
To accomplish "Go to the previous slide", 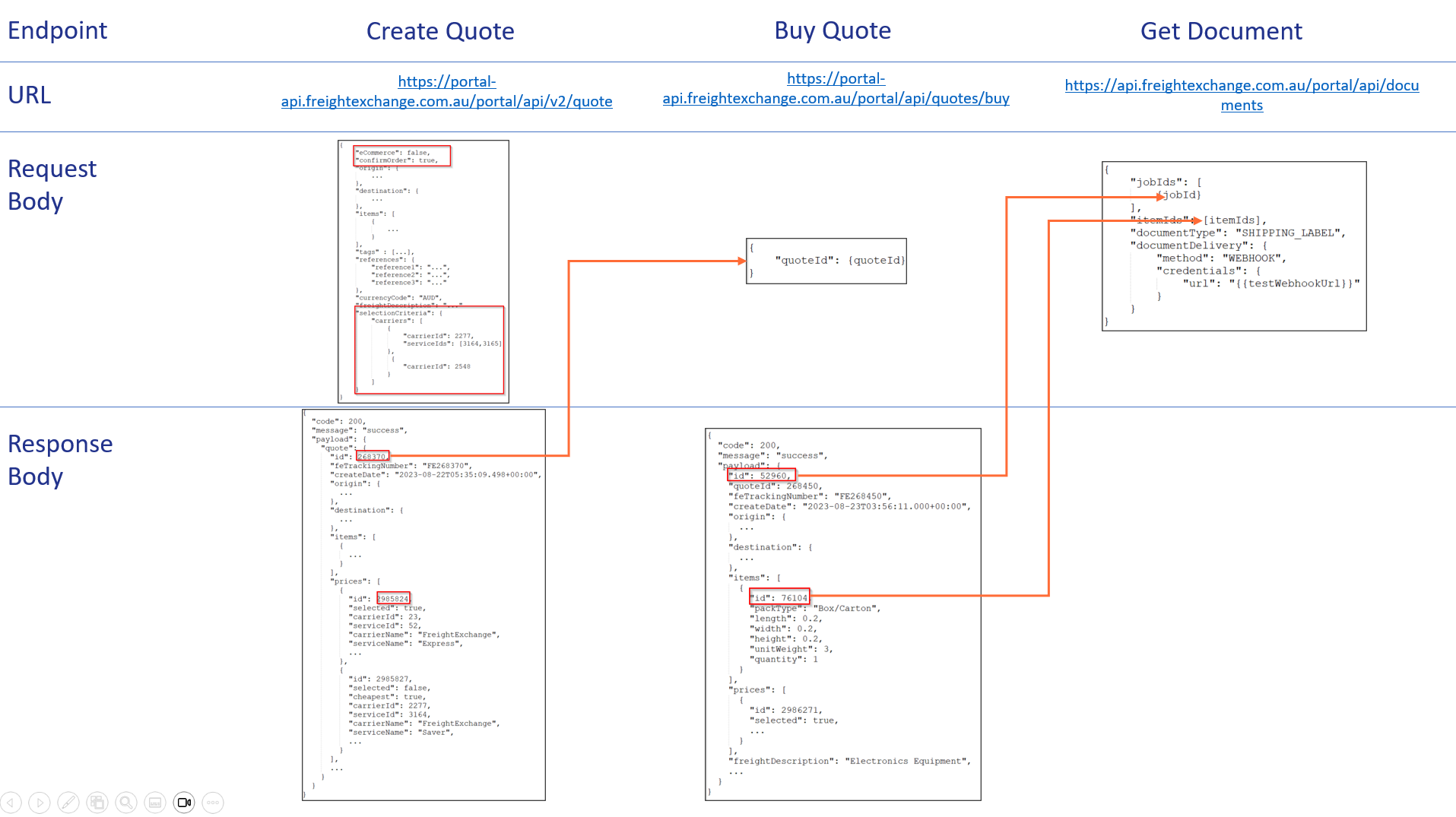I will [11, 802].
